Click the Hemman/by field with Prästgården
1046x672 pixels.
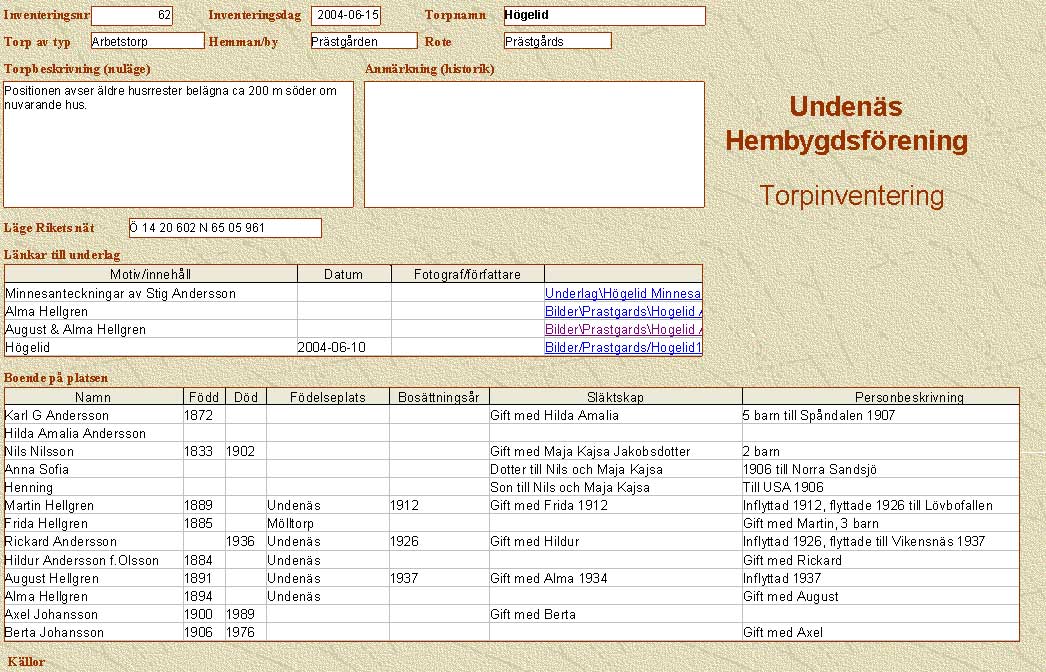pos(363,41)
